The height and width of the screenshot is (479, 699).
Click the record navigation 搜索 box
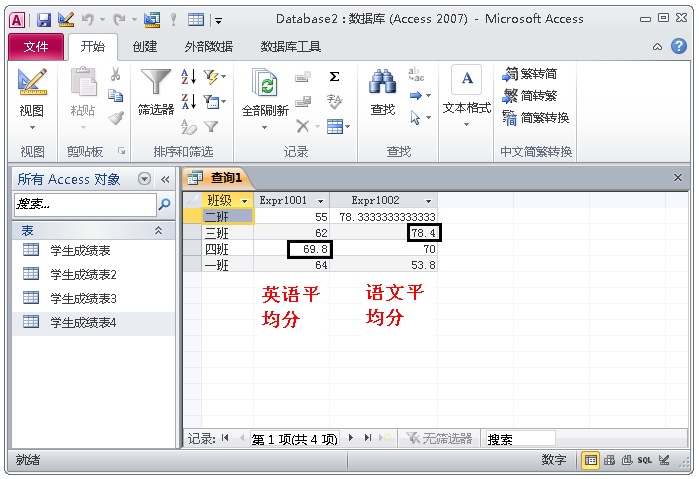click(520, 439)
